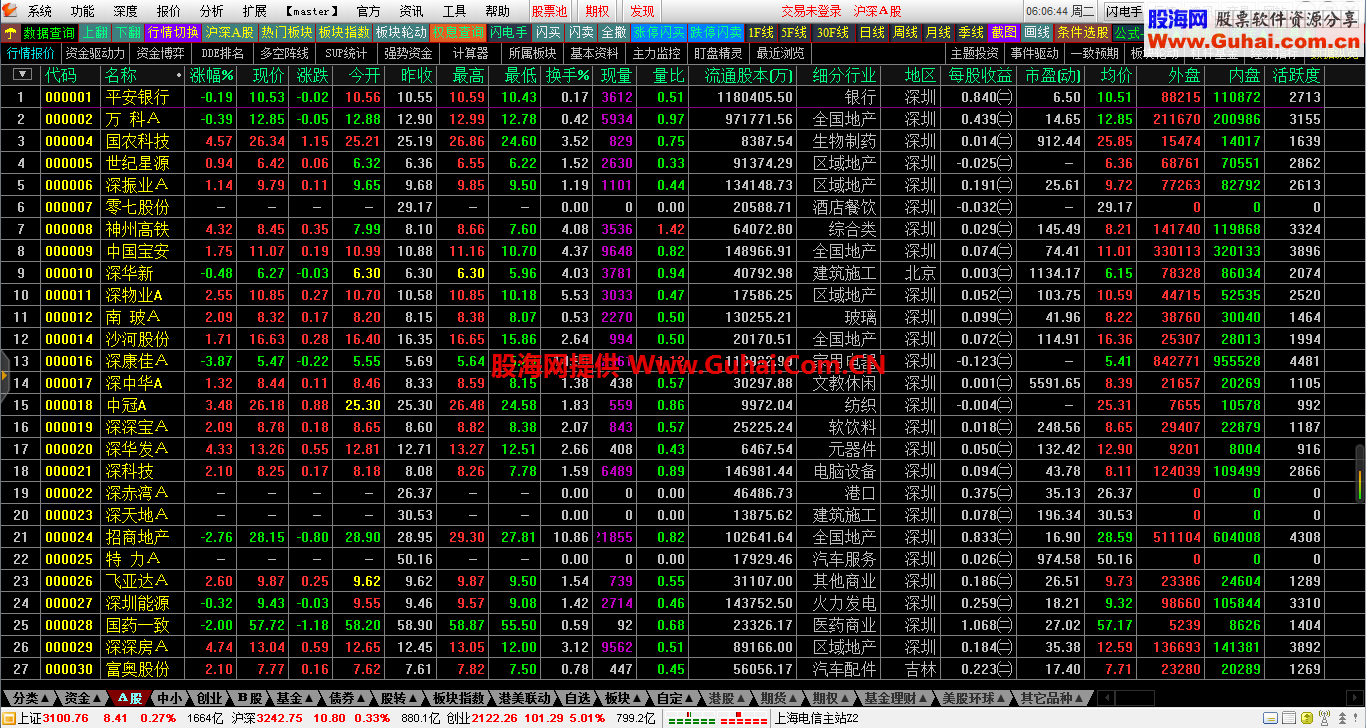
Task: Click the 30F线 toolbar button
Action: coord(832,32)
